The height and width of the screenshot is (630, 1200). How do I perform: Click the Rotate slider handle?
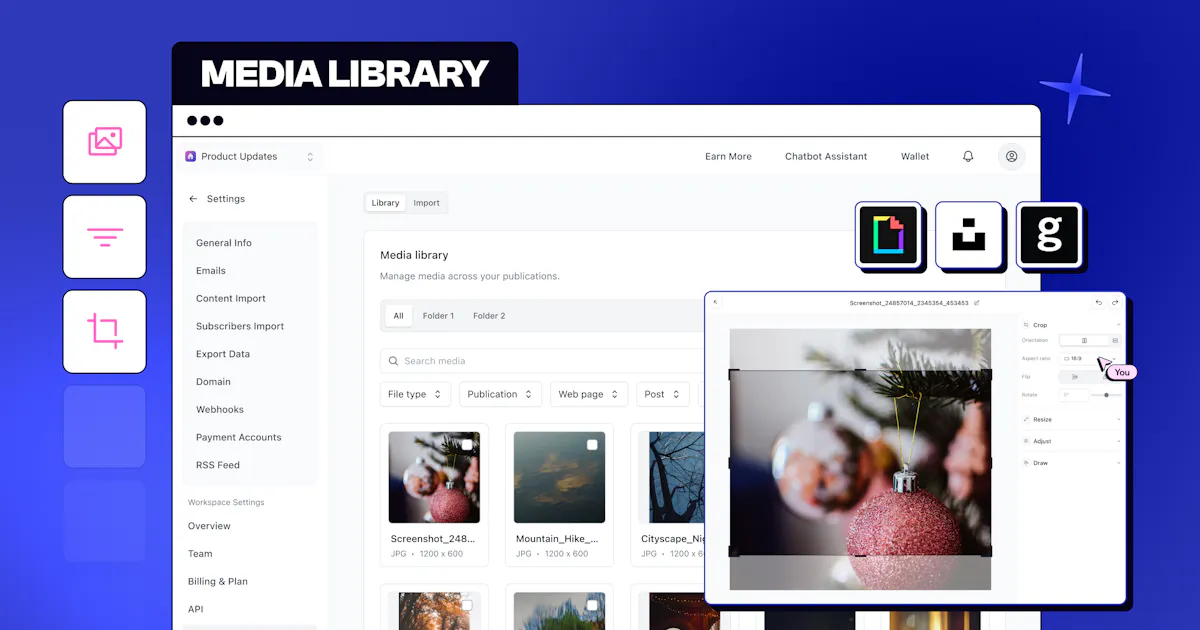(x=1106, y=395)
